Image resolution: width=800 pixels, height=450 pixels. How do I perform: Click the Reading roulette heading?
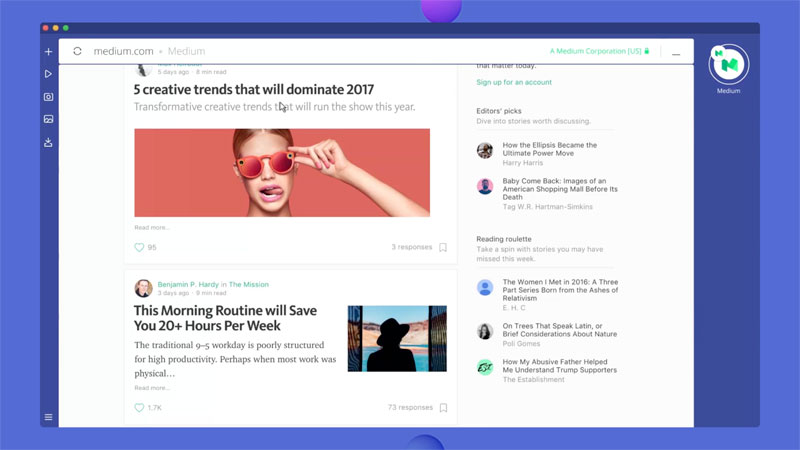pos(504,239)
